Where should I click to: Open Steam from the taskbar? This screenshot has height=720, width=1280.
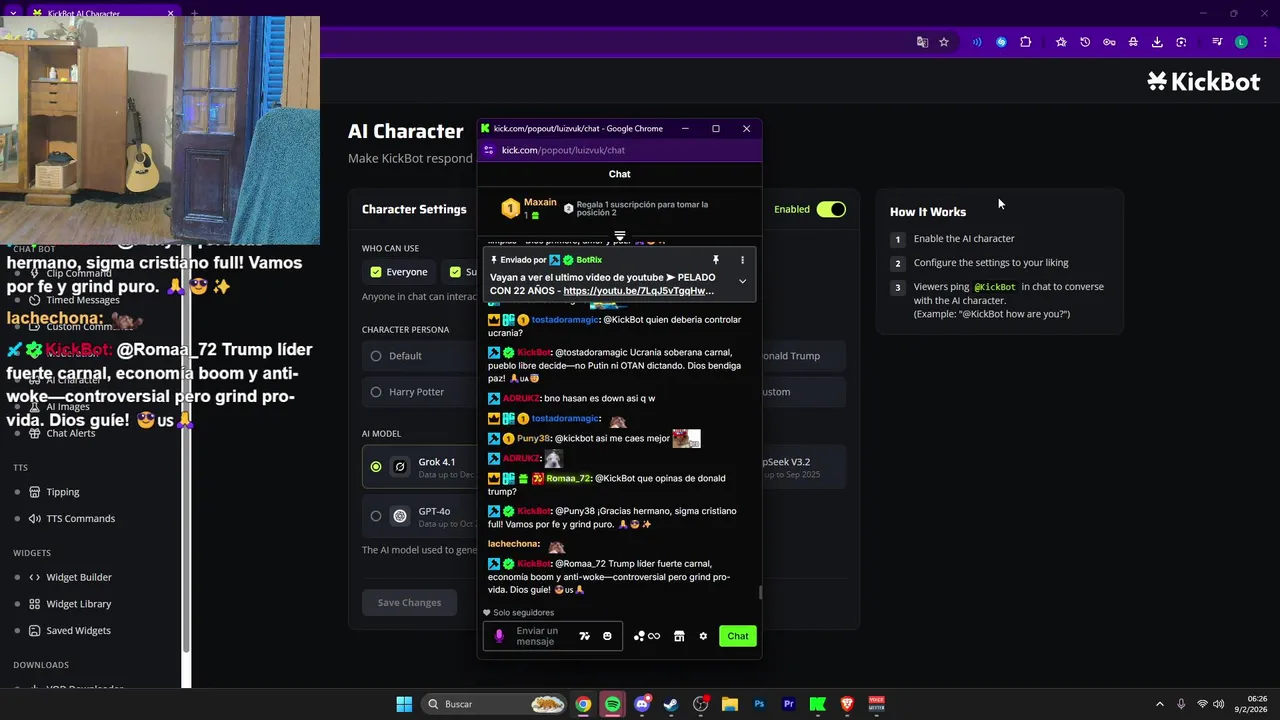[x=671, y=704]
